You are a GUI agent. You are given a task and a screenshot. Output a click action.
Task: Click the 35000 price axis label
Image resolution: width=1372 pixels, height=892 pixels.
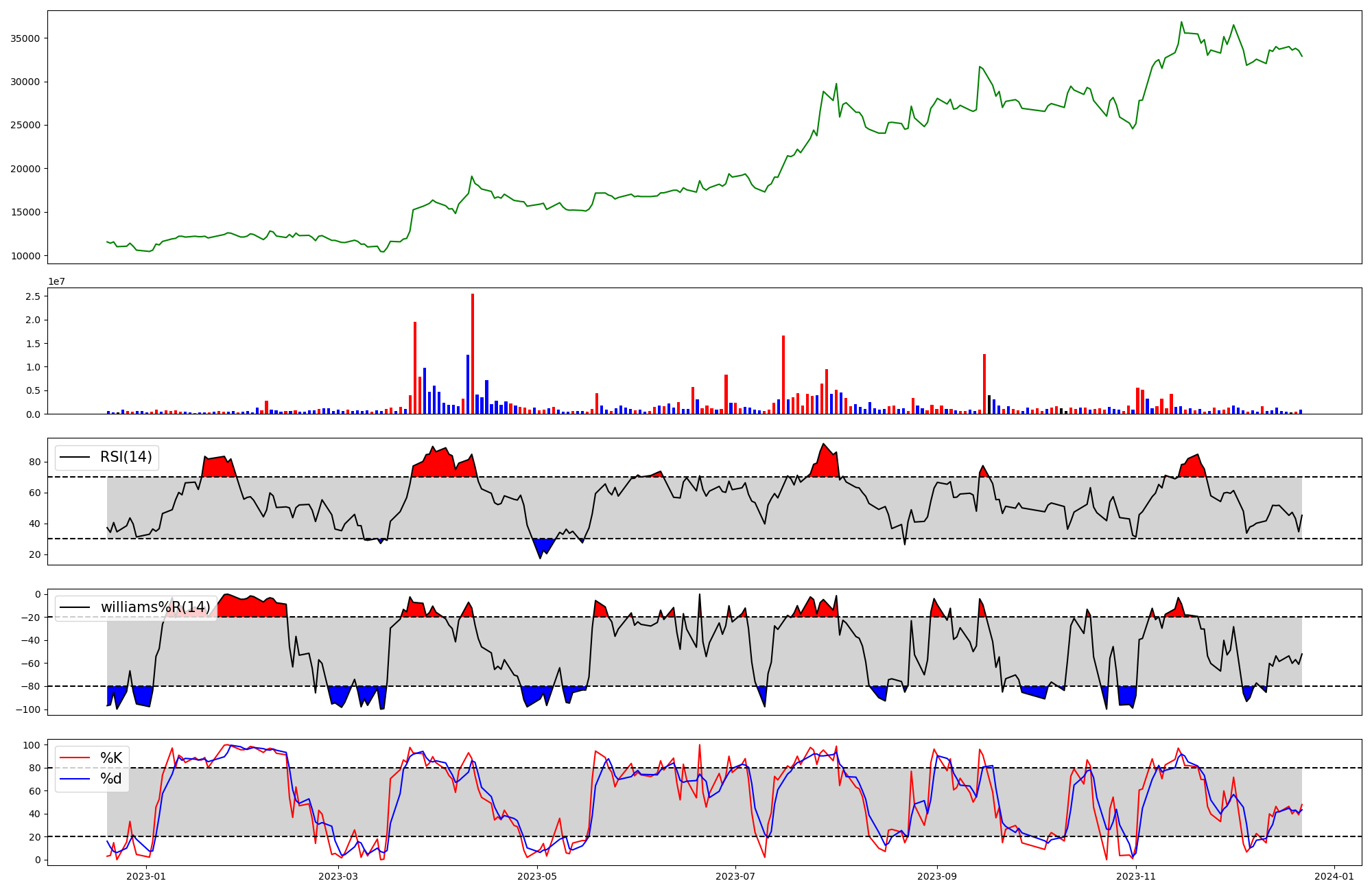coord(25,38)
